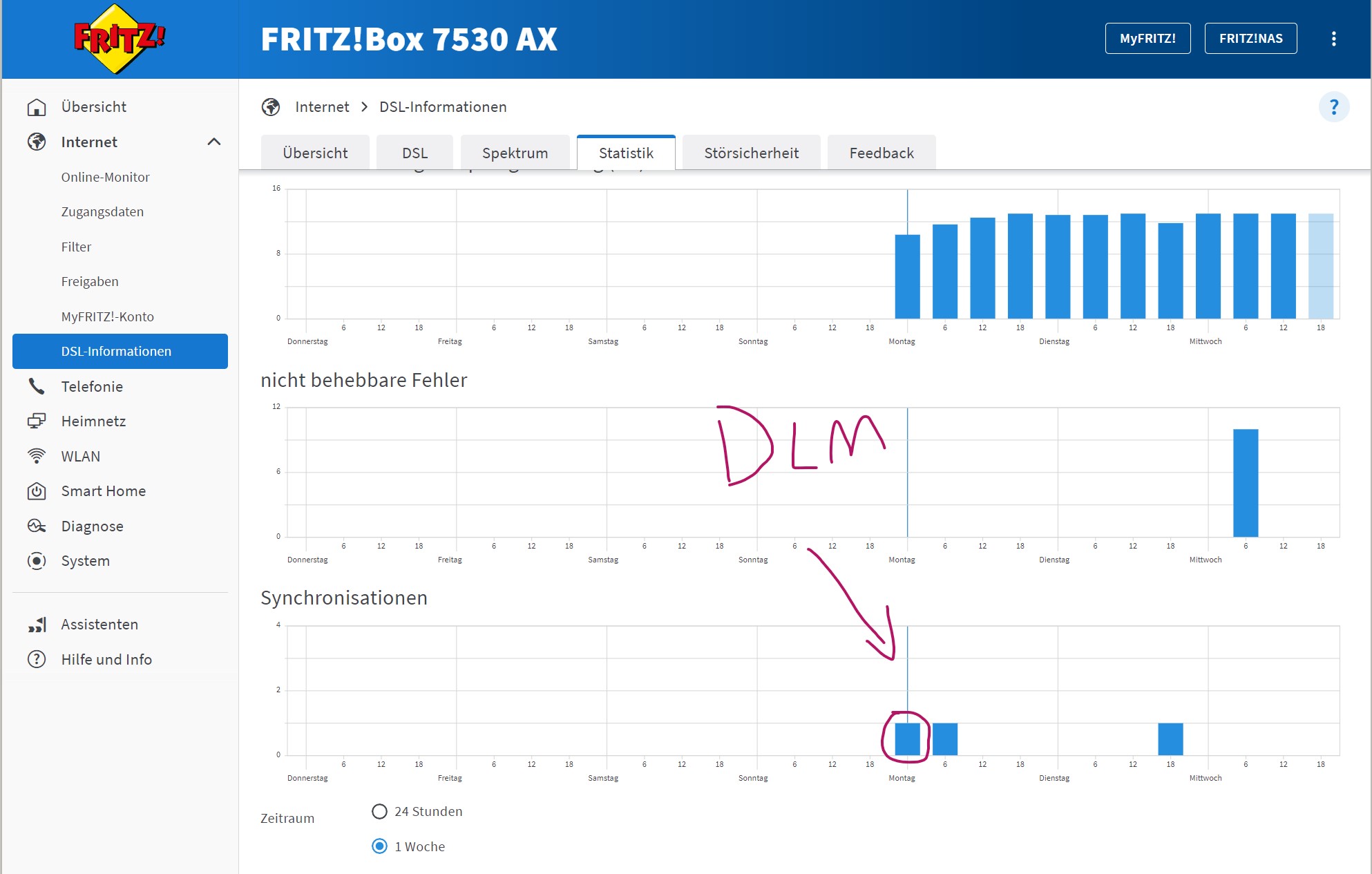Image resolution: width=1372 pixels, height=874 pixels.
Task: Select the 1 Woche radio button
Action: pos(379,846)
